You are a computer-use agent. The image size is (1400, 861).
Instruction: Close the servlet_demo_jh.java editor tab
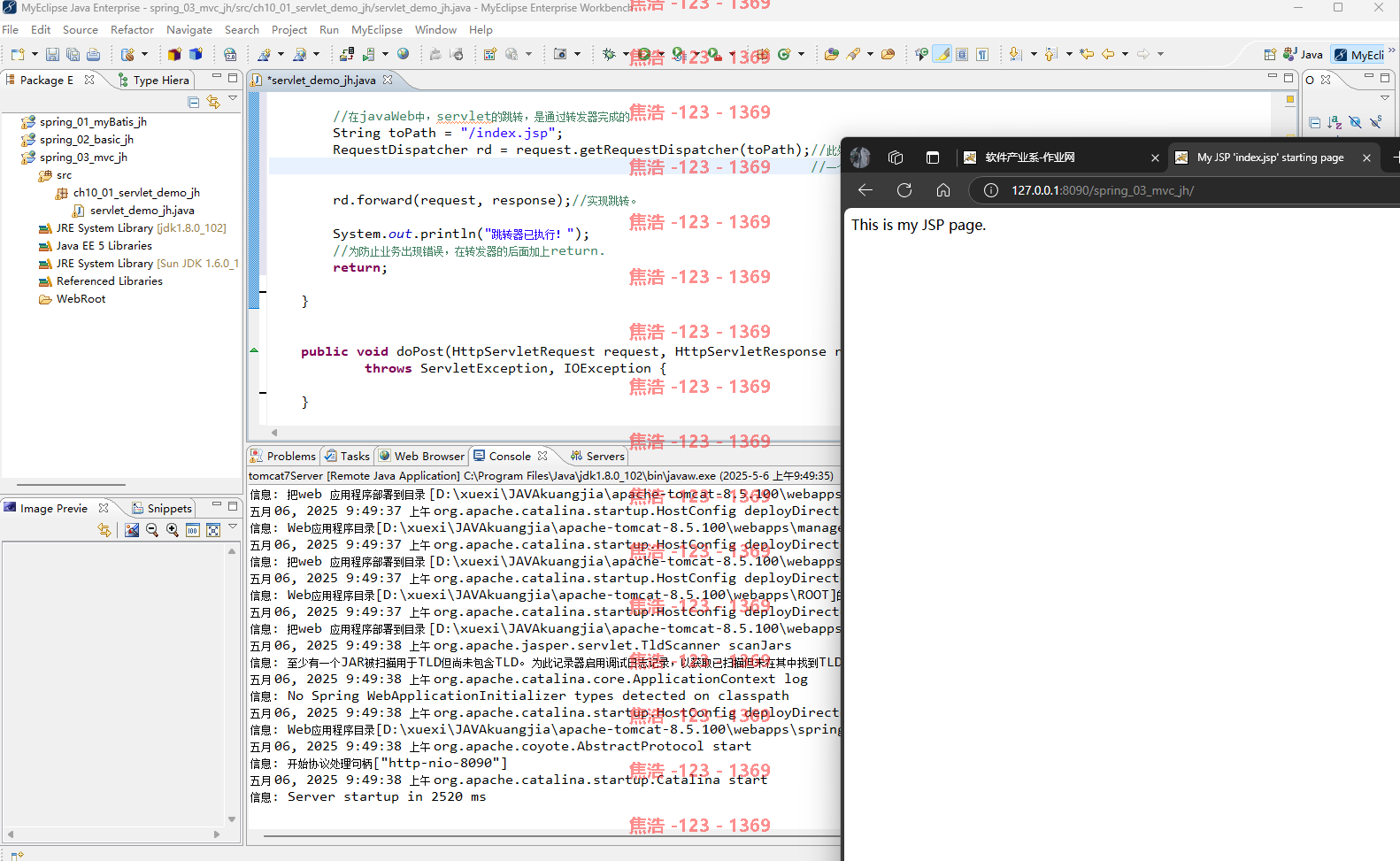click(388, 80)
